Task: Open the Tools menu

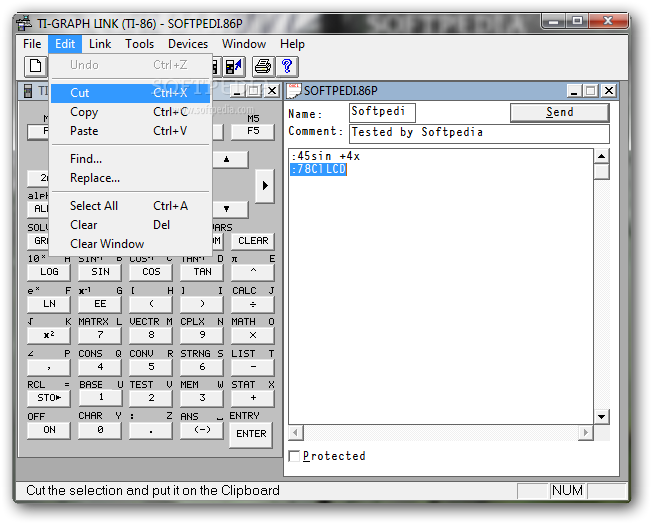Action: tap(140, 44)
